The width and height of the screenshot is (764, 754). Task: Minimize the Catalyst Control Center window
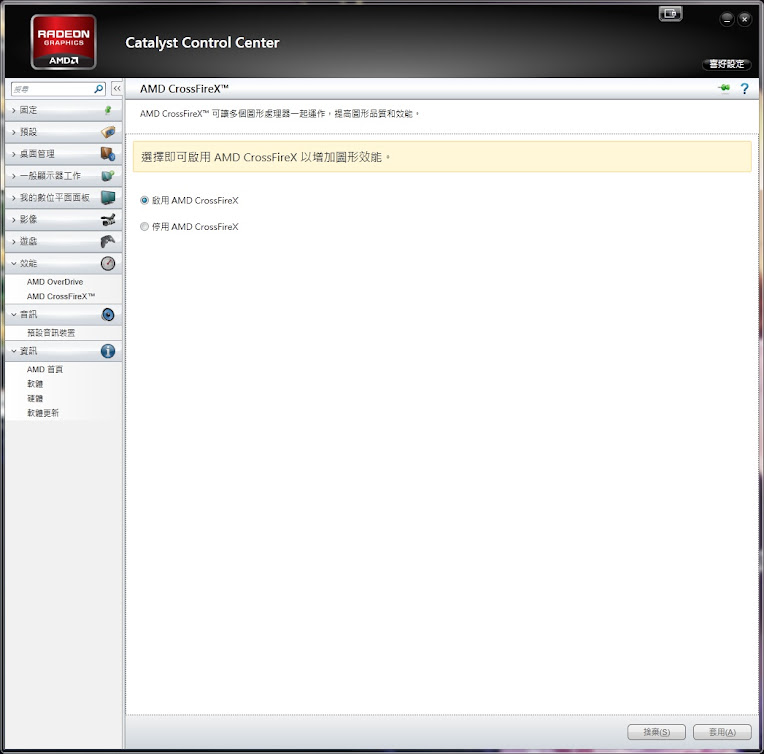point(726,19)
